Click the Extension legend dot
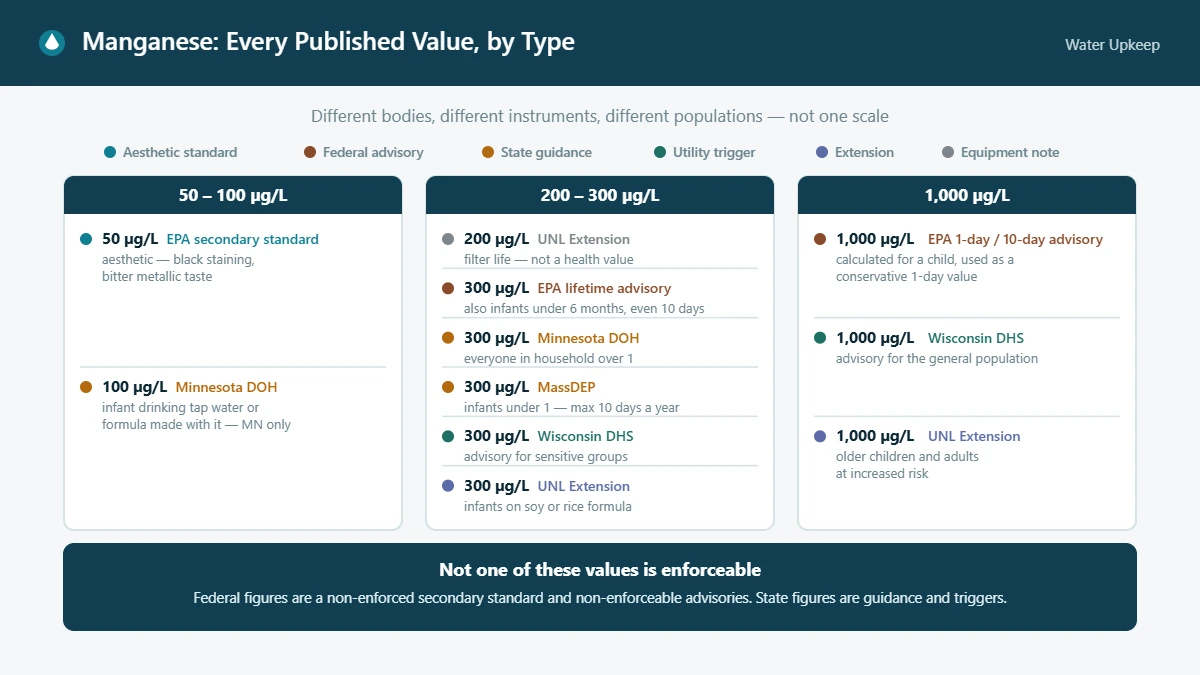1200x675 pixels. pyautogui.click(x=822, y=153)
